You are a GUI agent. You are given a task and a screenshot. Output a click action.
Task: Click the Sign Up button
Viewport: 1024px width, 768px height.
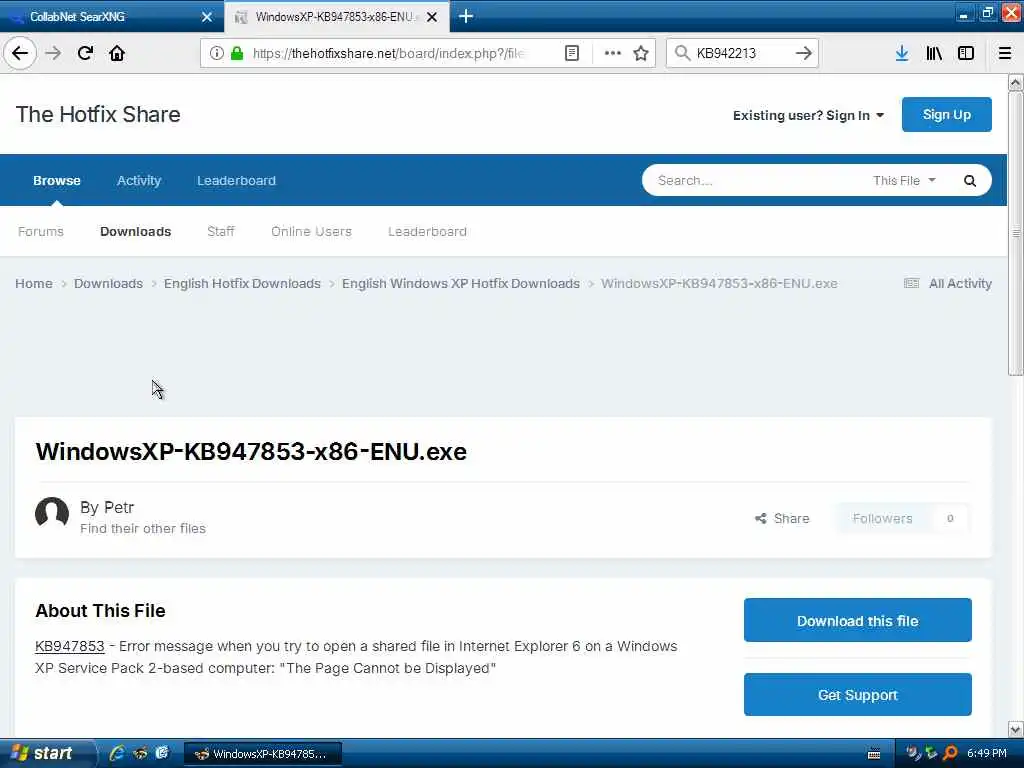click(946, 115)
